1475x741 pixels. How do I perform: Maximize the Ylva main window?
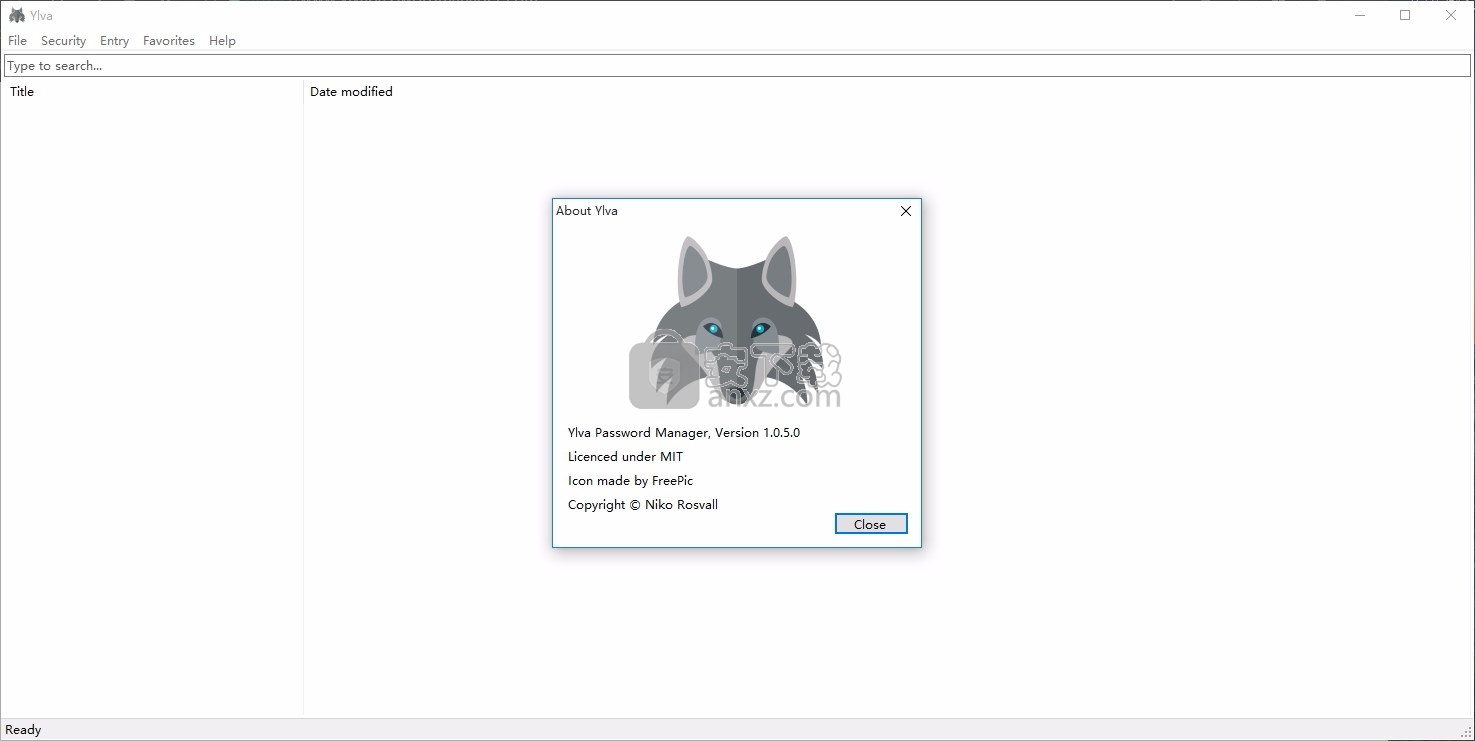pos(1405,15)
